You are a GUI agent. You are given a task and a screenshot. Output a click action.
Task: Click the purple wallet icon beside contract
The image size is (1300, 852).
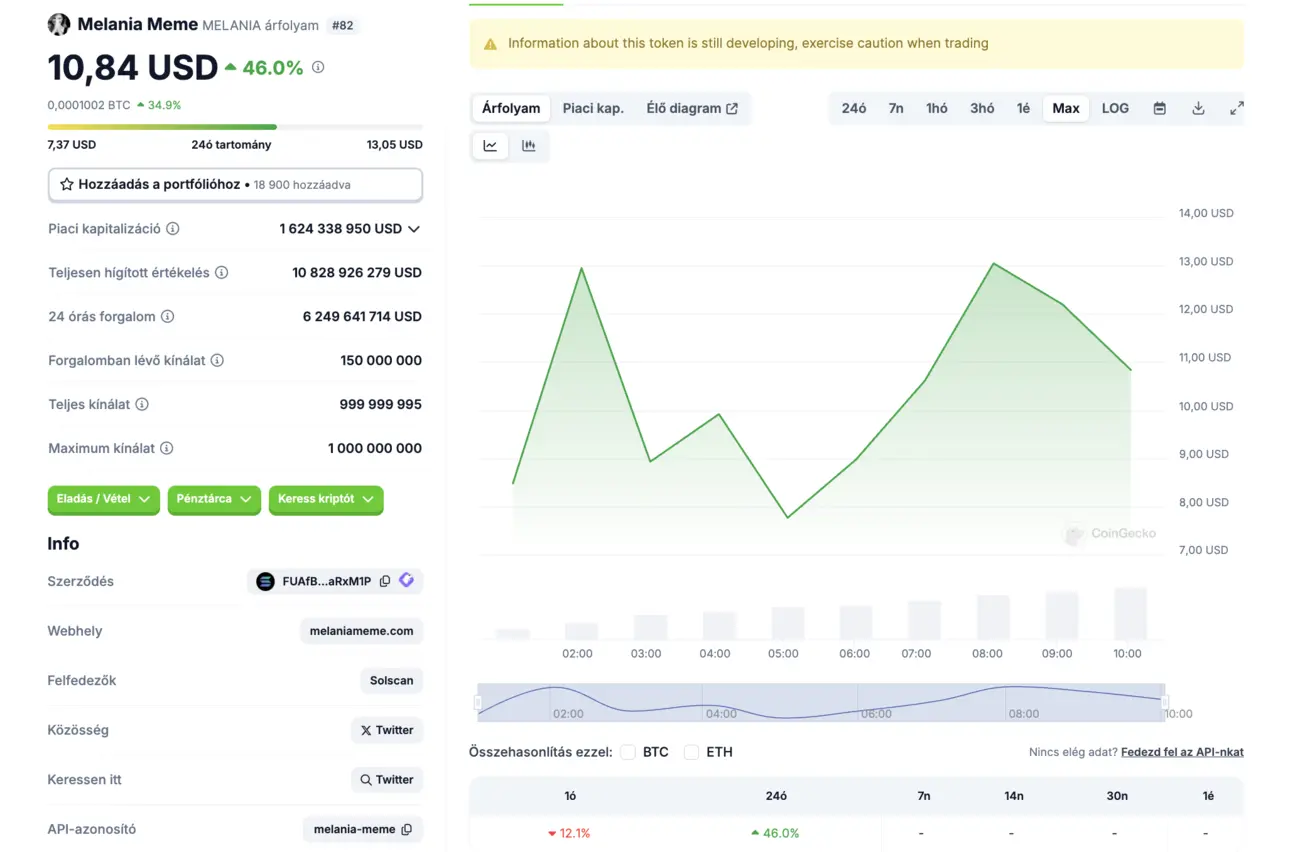pyautogui.click(x=407, y=580)
